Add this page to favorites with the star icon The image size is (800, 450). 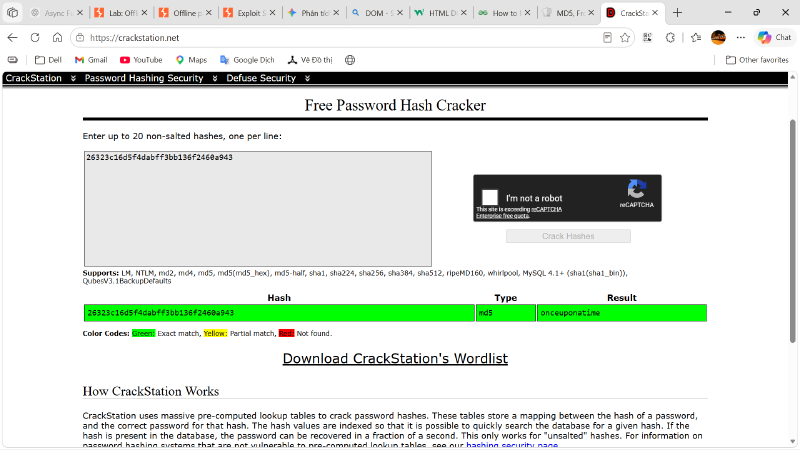[624, 37]
